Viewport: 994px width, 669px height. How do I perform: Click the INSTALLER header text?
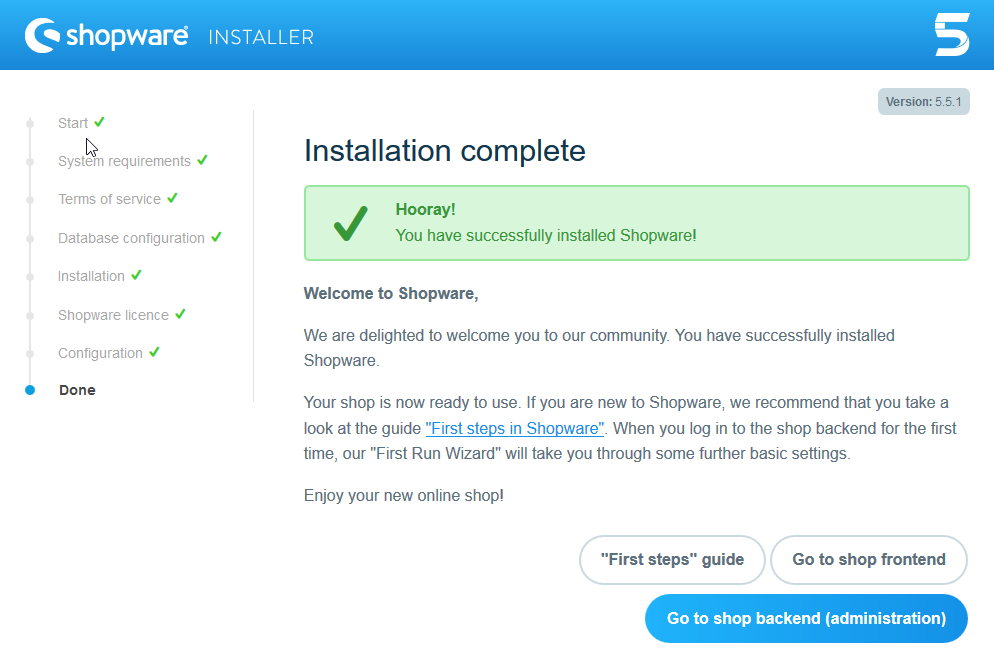click(x=261, y=37)
